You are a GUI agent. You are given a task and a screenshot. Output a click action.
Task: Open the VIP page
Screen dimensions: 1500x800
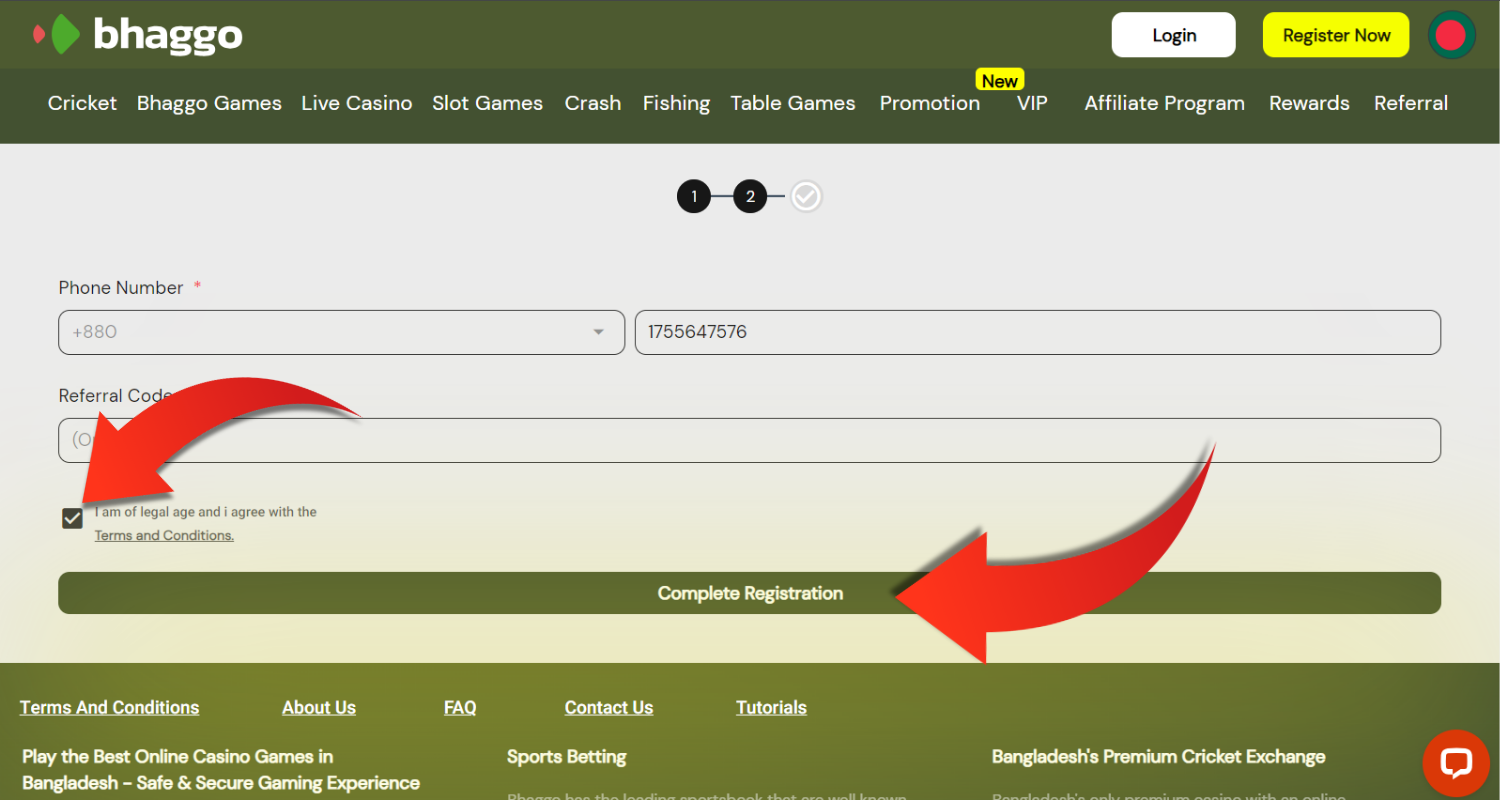tap(1032, 103)
